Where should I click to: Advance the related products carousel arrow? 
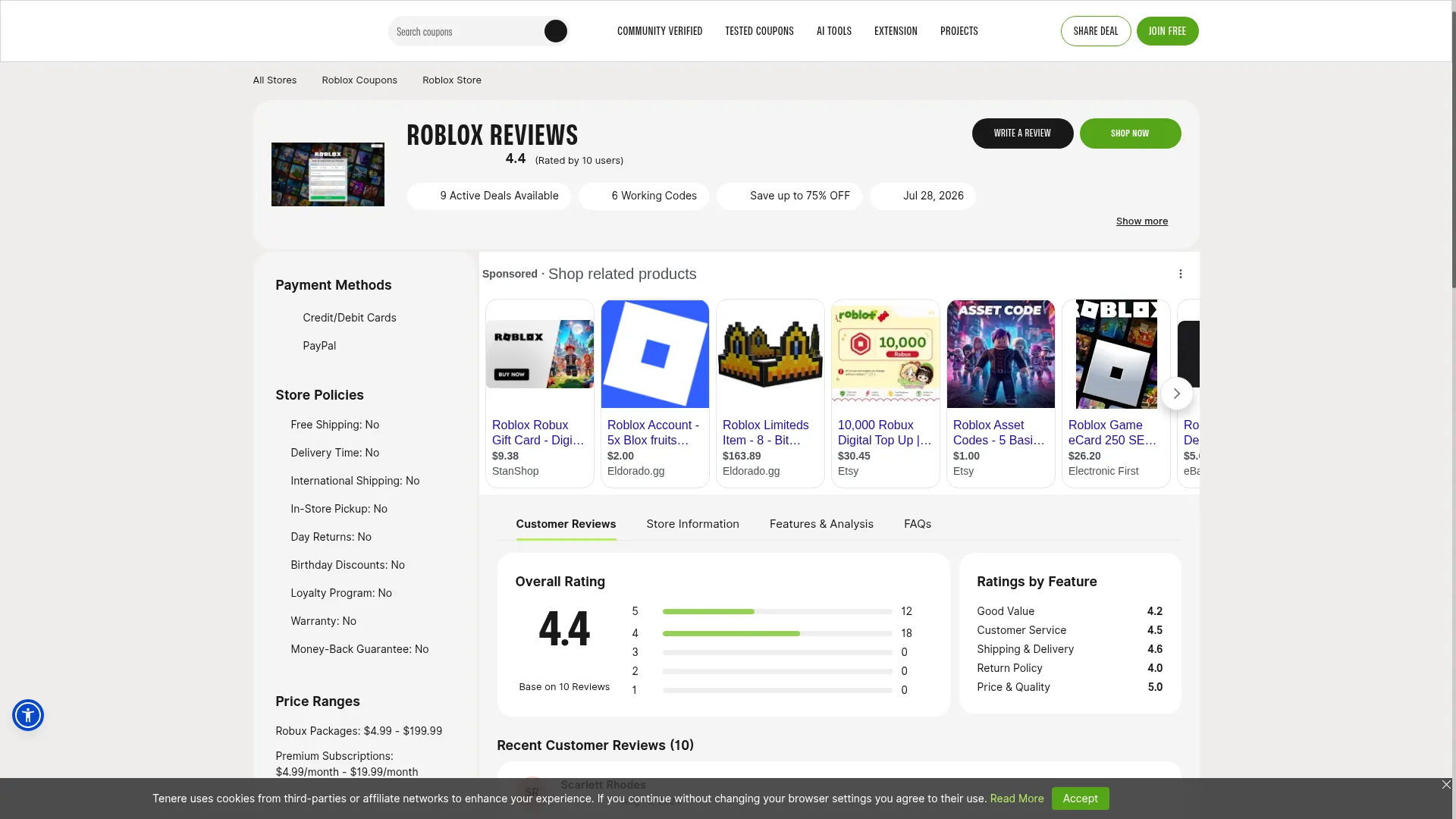click(x=1176, y=394)
